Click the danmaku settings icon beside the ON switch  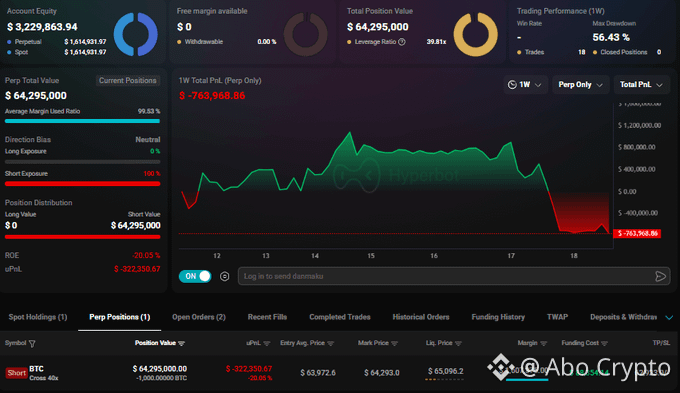coord(224,276)
